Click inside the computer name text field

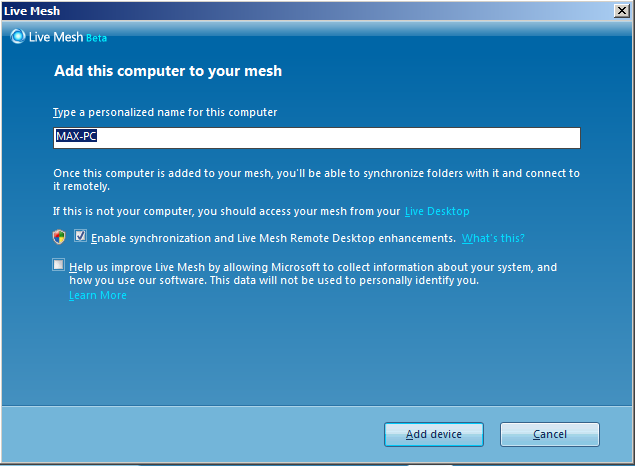click(317, 138)
